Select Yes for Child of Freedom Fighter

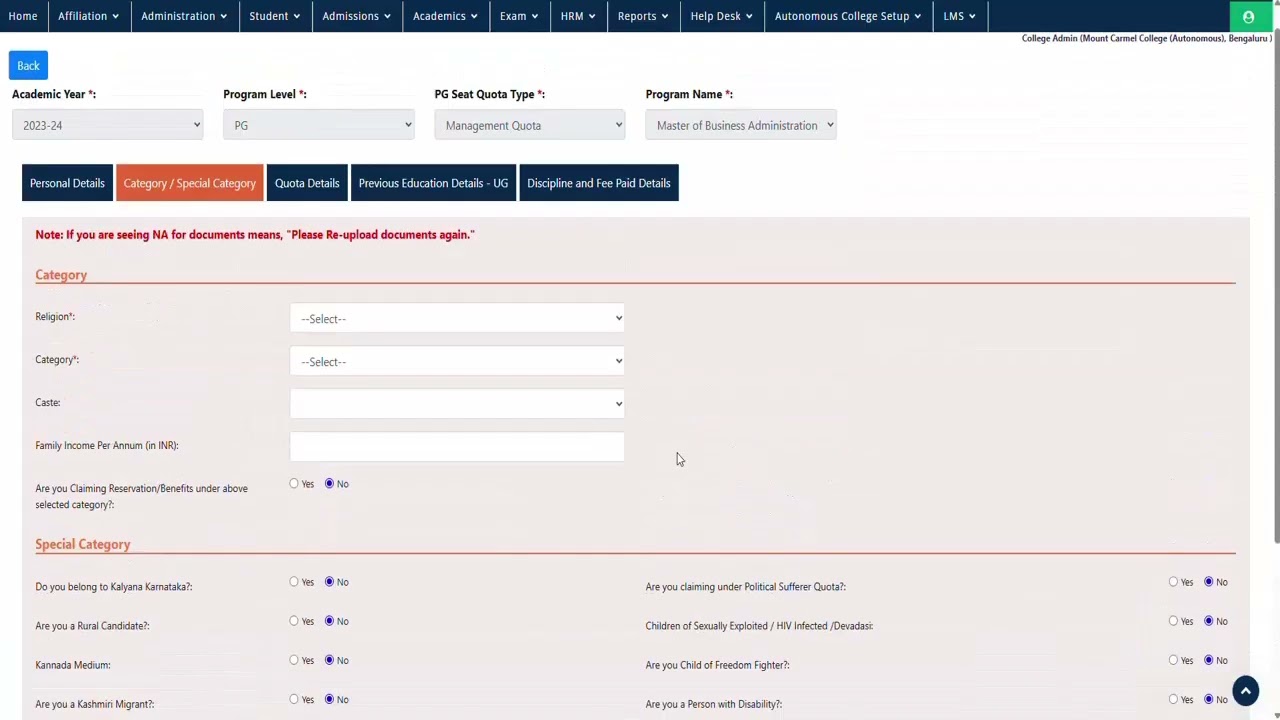click(1173, 660)
